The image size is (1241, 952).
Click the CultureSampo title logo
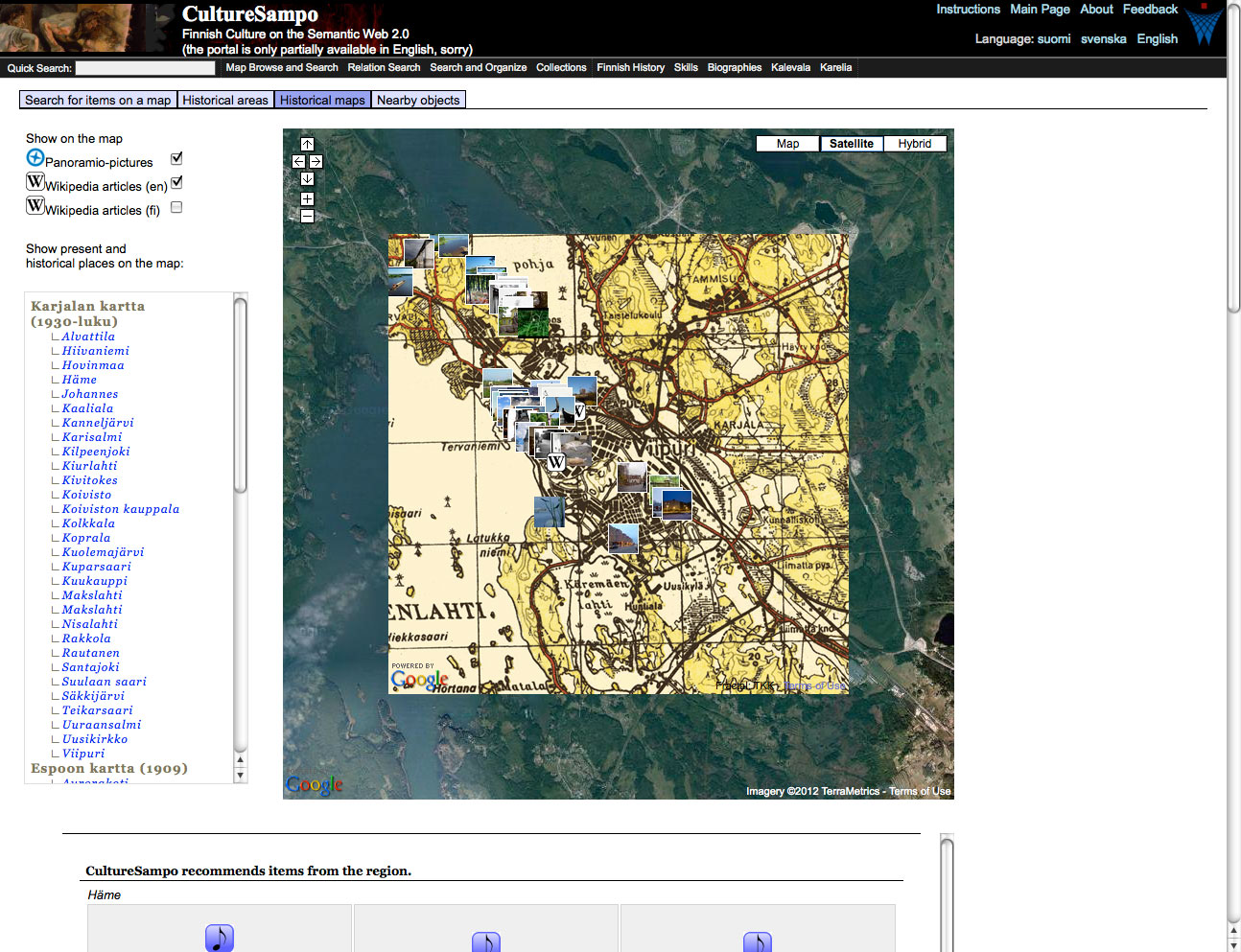point(250,14)
